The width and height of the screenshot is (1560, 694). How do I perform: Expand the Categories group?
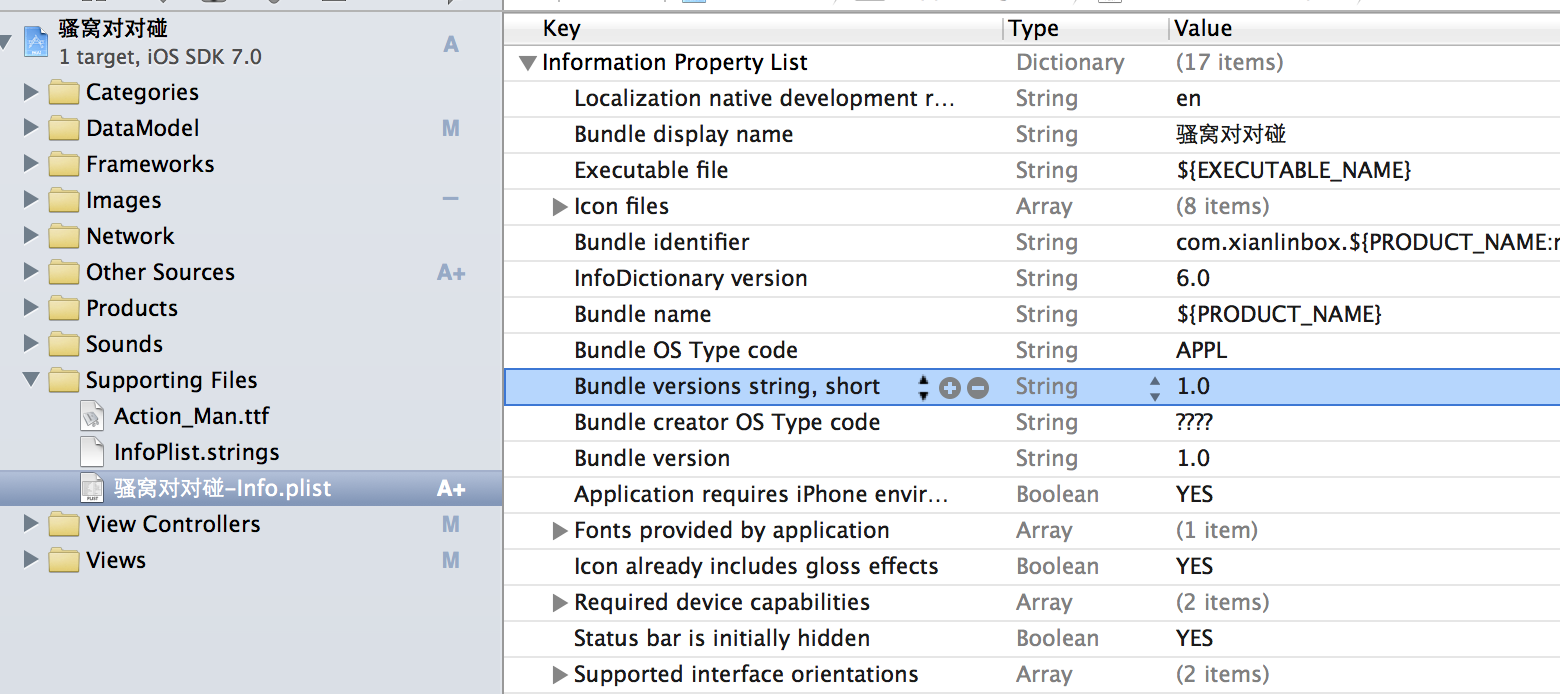31,93
